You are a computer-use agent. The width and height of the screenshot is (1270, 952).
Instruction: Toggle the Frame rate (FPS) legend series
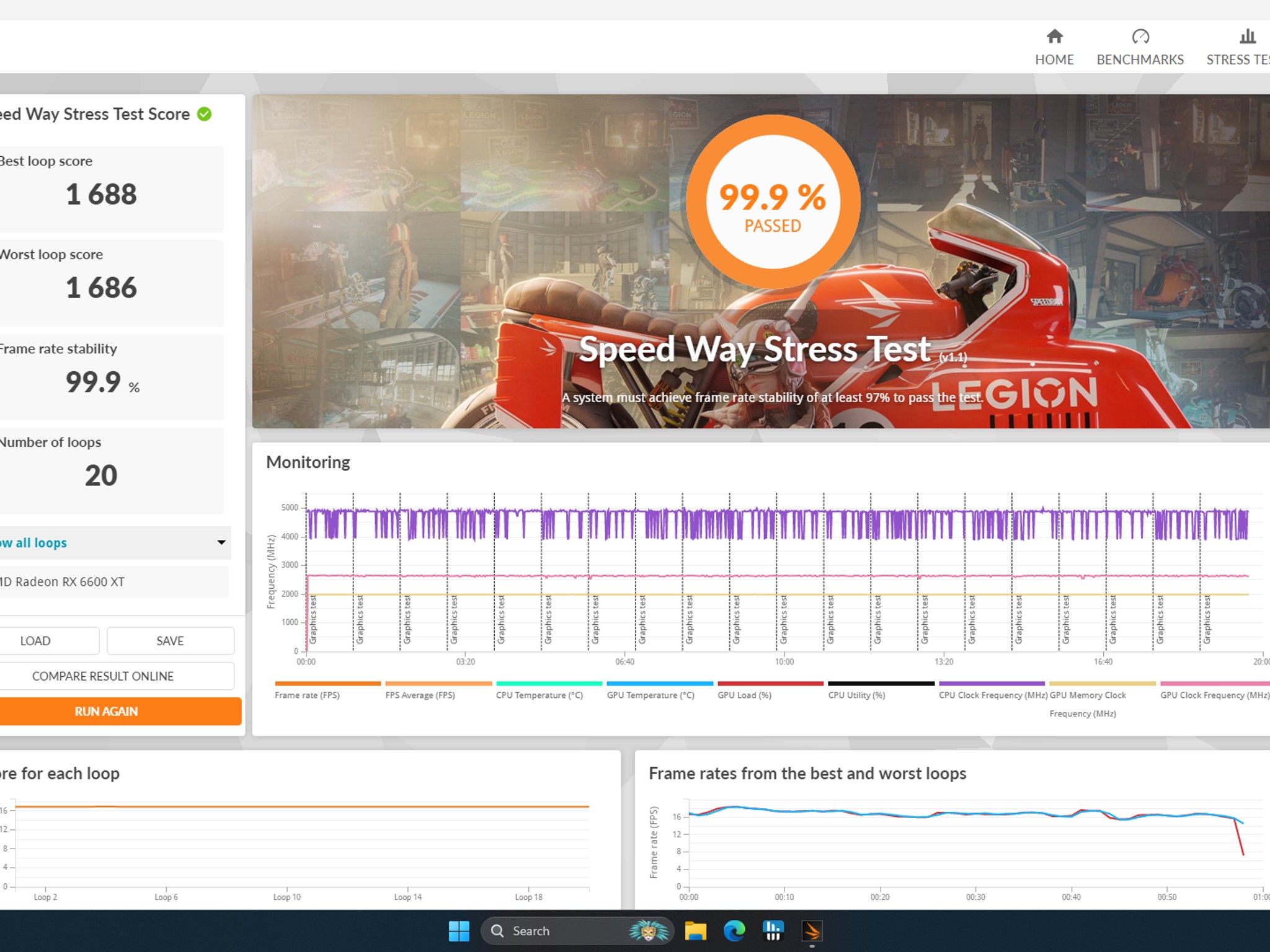[327, 690]
